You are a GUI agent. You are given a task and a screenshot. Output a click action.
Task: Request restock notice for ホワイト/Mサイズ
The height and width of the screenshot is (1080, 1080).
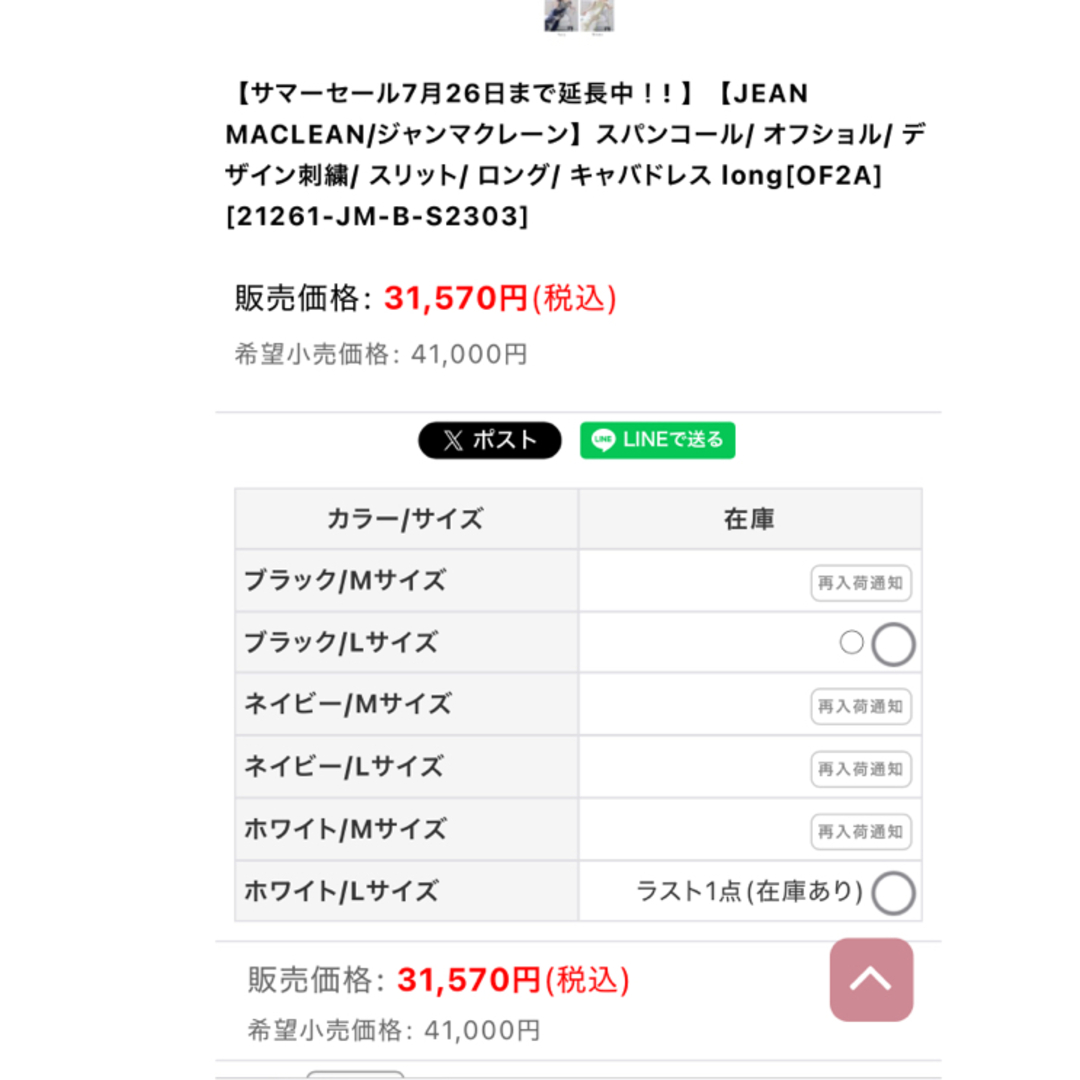coord(861,832)
